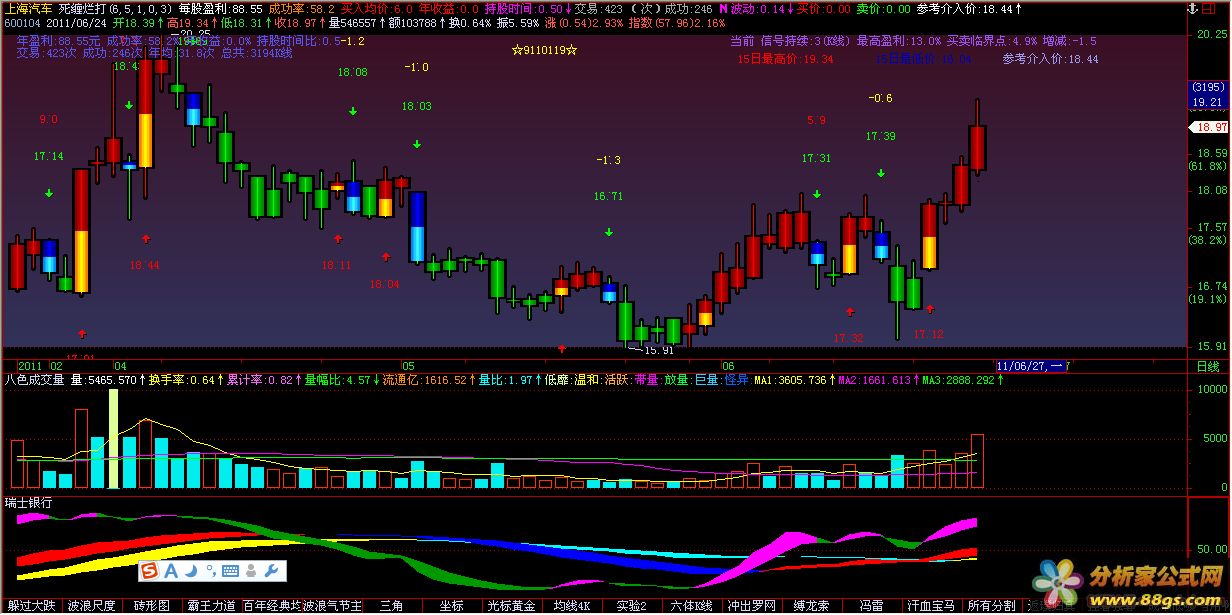Image resolution: width=1232 pixels, height=615 pixels.
Task: Click the 15.91 low price label on chart
Action: click(658, 350)
